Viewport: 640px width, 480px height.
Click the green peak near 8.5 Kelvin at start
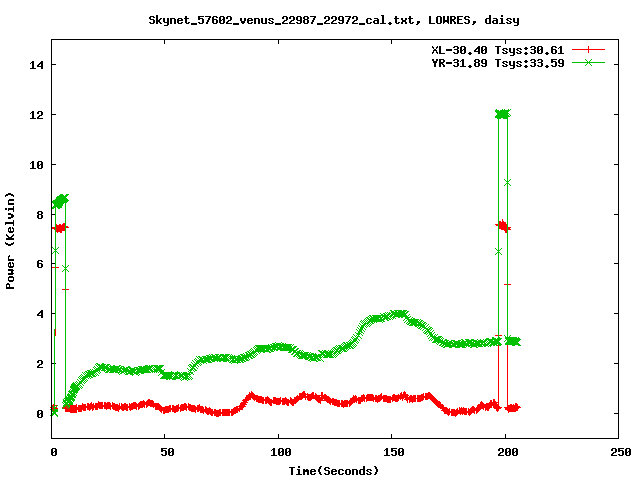coord(60,201)
